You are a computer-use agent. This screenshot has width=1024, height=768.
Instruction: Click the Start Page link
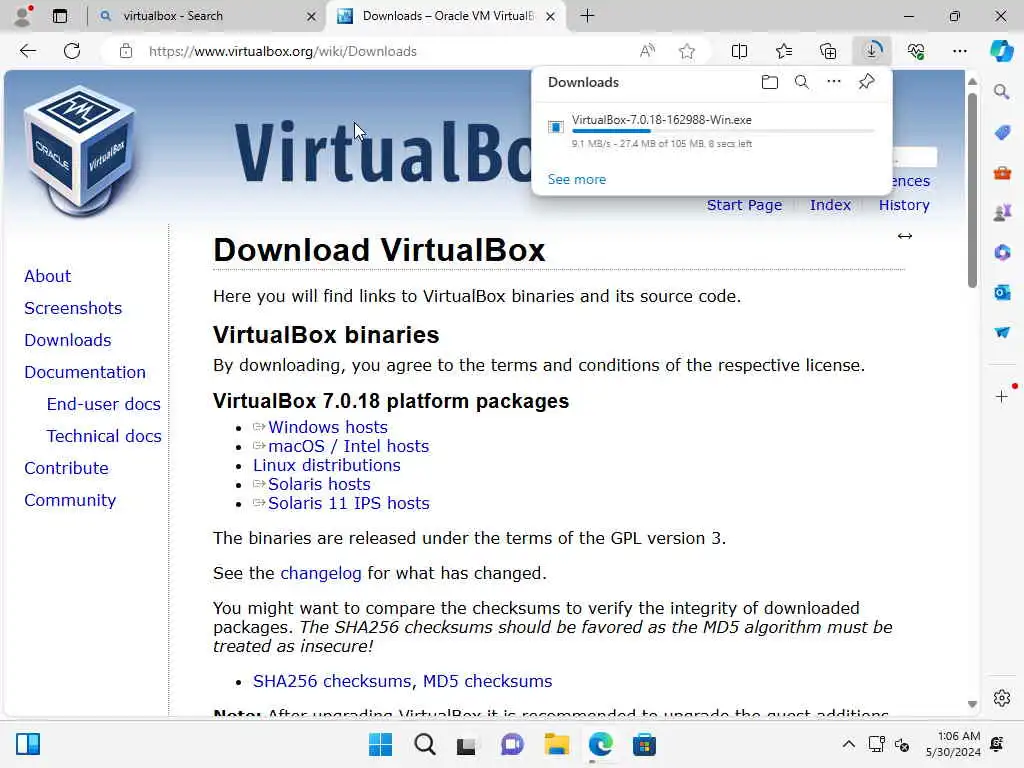(744, 205)
